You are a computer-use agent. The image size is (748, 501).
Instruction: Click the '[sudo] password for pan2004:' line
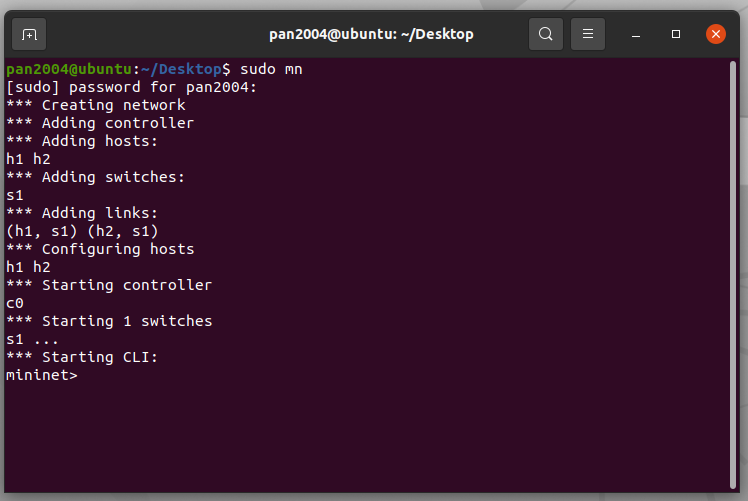click(131, 87)
